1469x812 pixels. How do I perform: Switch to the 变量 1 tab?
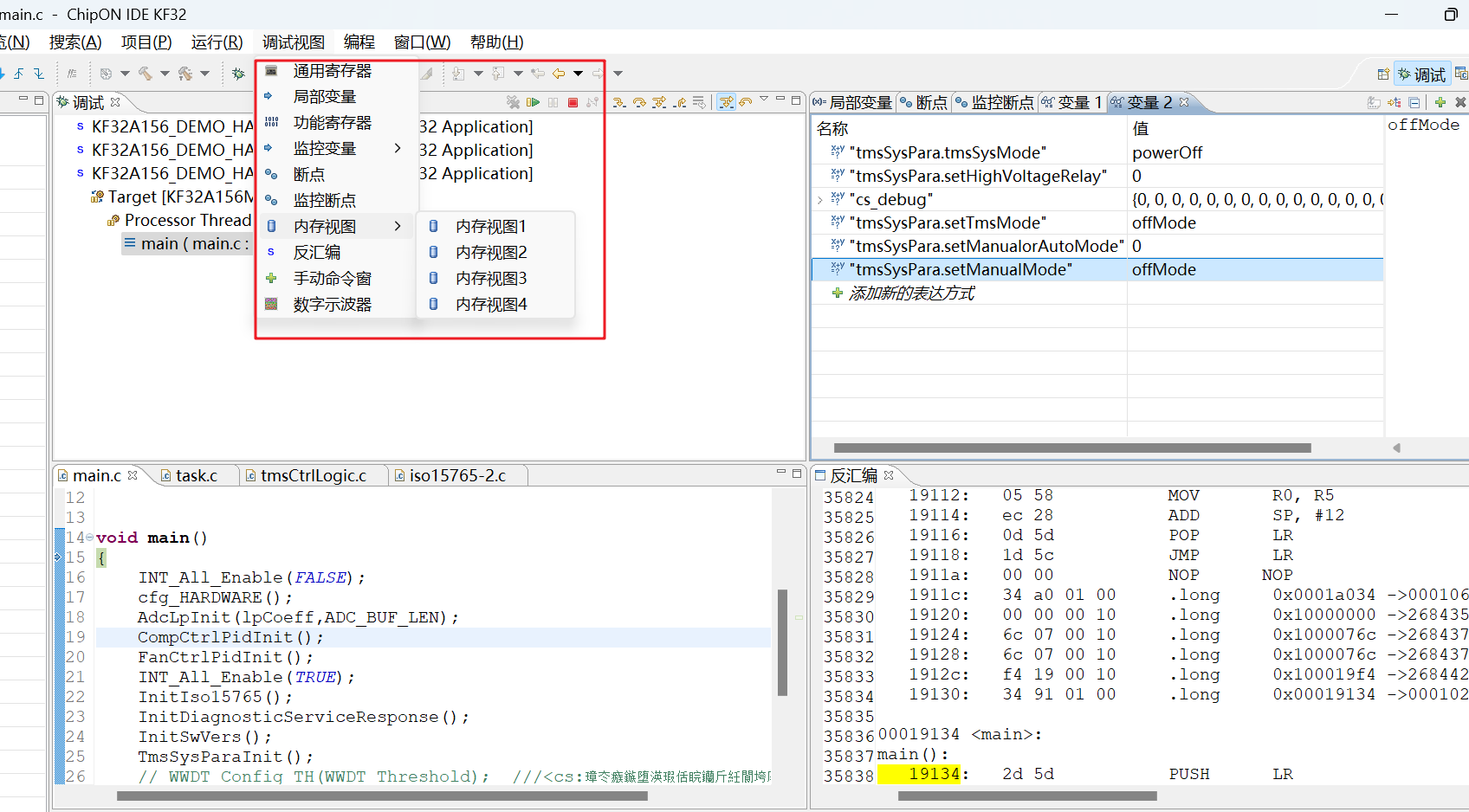(1072, 102)
